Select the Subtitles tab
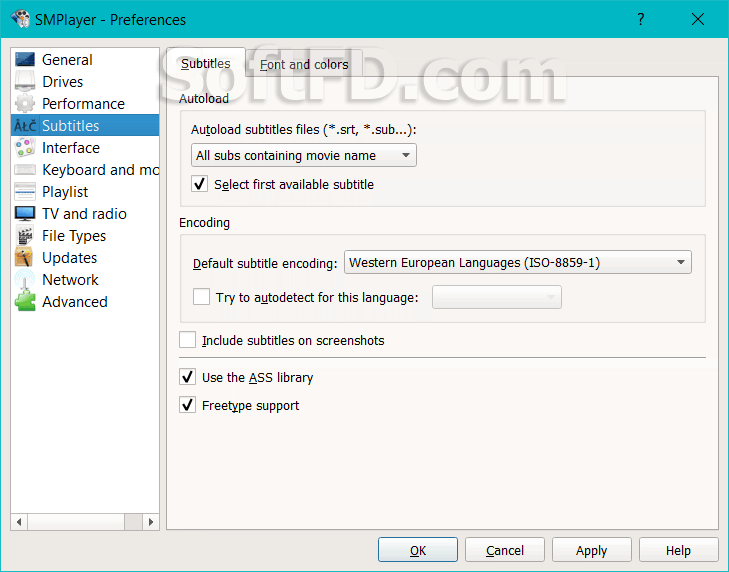 (205, 63)
